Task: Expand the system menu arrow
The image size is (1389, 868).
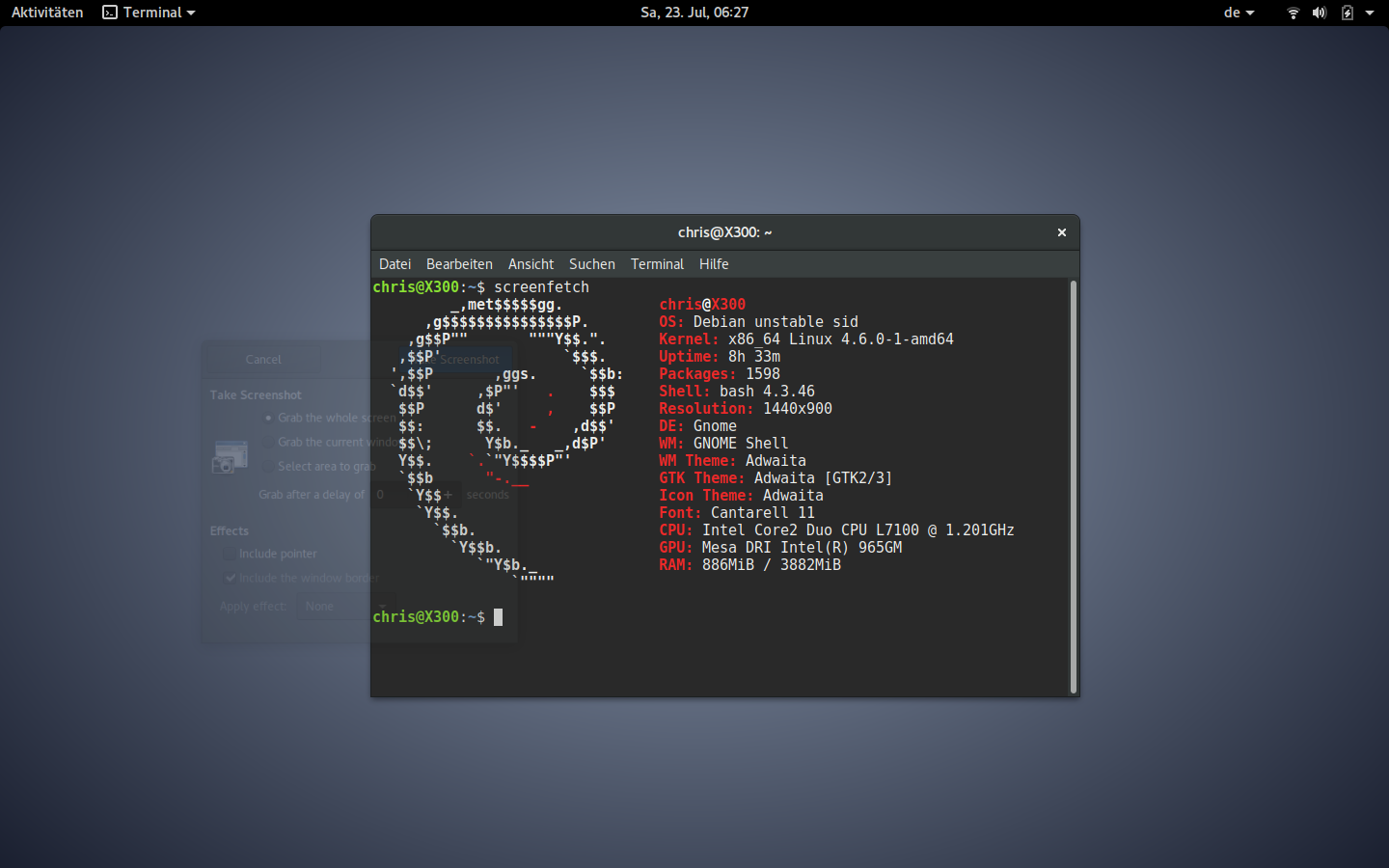Action: pyautogui.click(x=1370, y=13)
